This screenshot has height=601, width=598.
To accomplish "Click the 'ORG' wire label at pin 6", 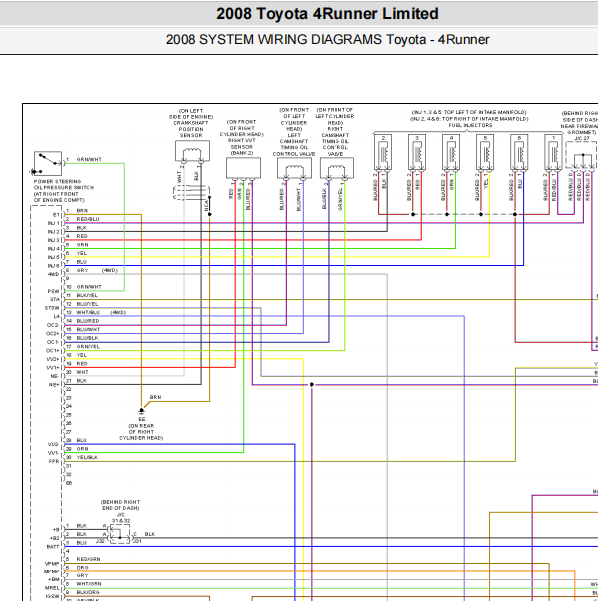I will [82, 568].
